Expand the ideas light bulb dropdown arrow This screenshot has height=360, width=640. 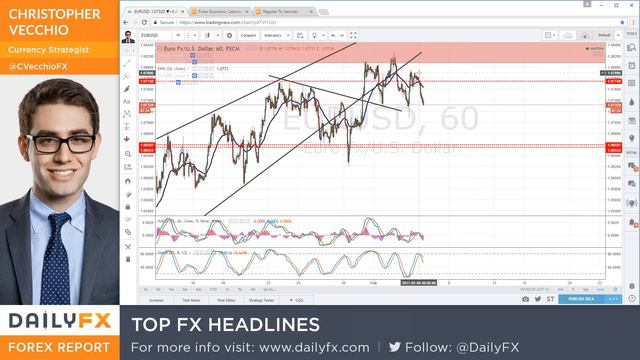click(323, 36)
